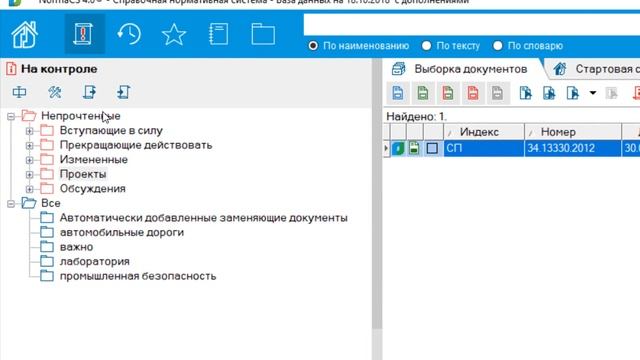Open Автоматически добавленные заменяющие документы folder
The image size is (640, 360).
(204, 218)
